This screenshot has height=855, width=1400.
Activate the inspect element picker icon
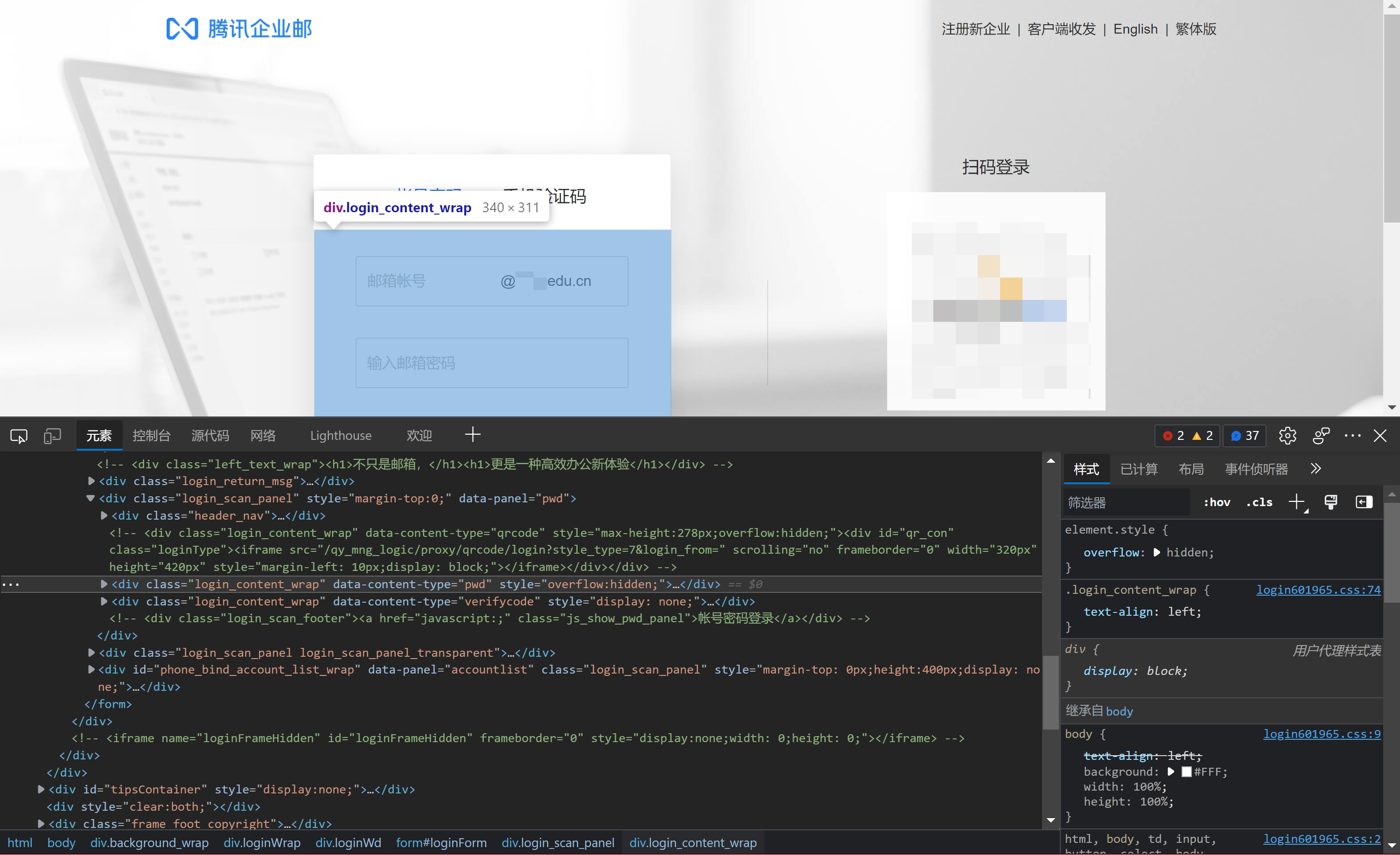pos(19,436)
